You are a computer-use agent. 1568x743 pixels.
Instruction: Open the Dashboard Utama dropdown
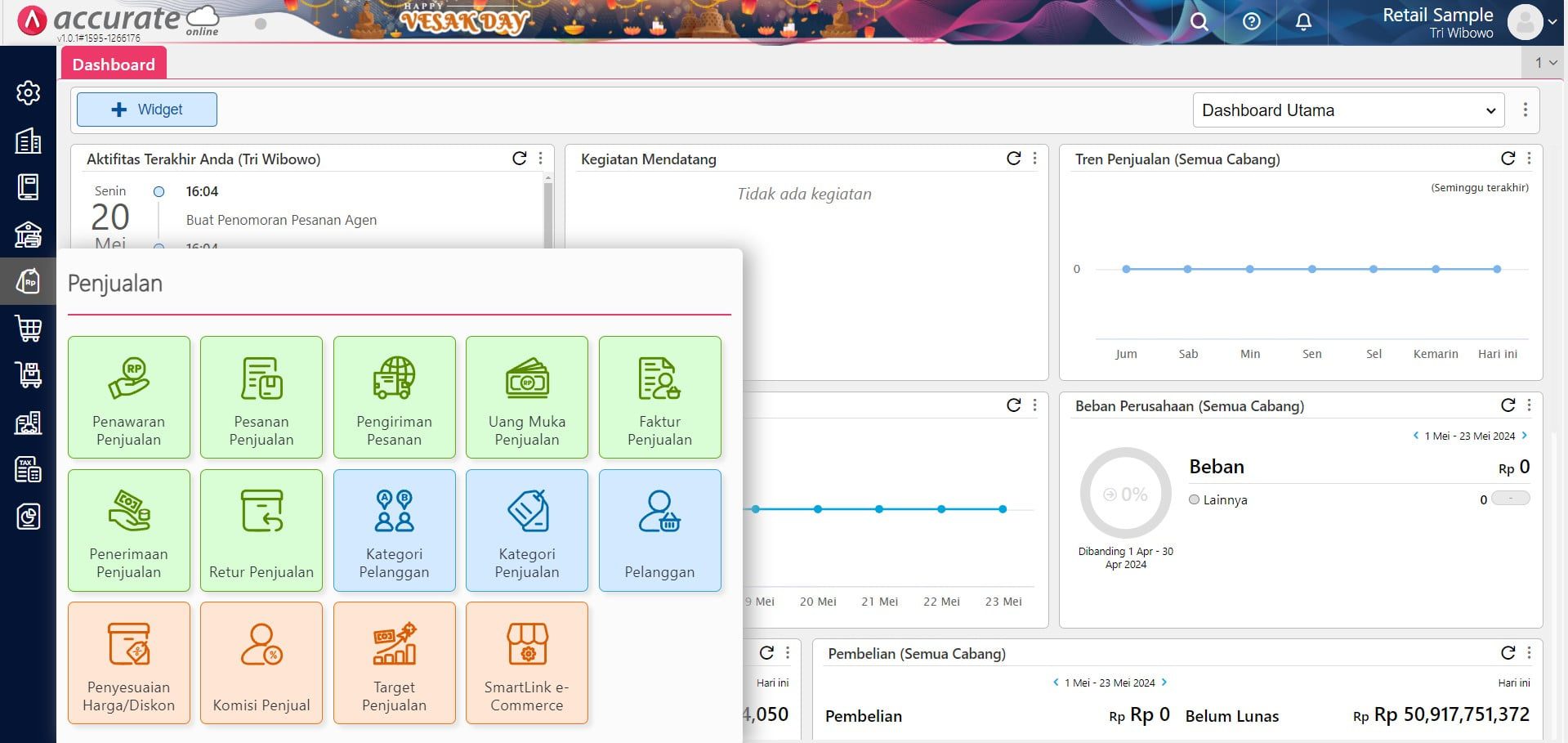(x=1347, y=110)
